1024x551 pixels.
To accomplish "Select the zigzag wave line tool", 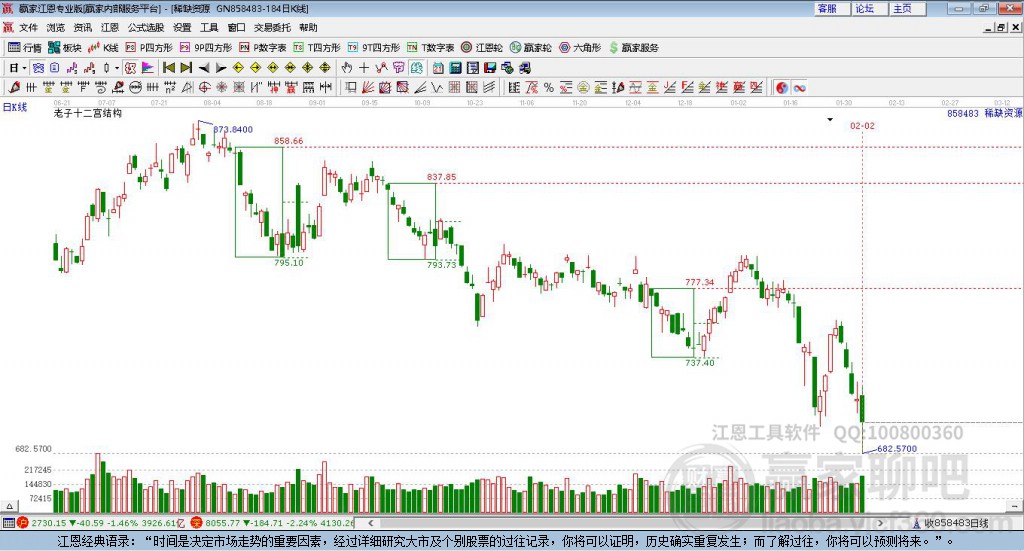I will [437, 87].
